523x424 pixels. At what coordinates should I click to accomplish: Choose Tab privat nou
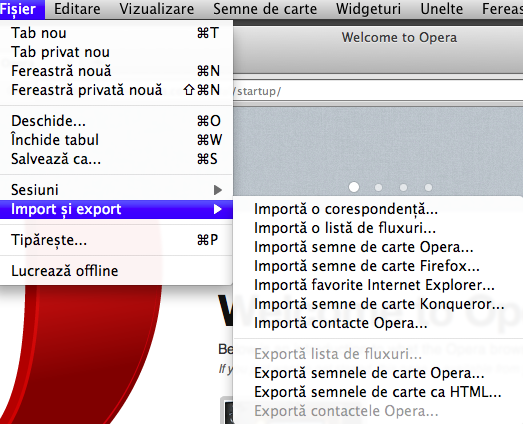(116, 52)
